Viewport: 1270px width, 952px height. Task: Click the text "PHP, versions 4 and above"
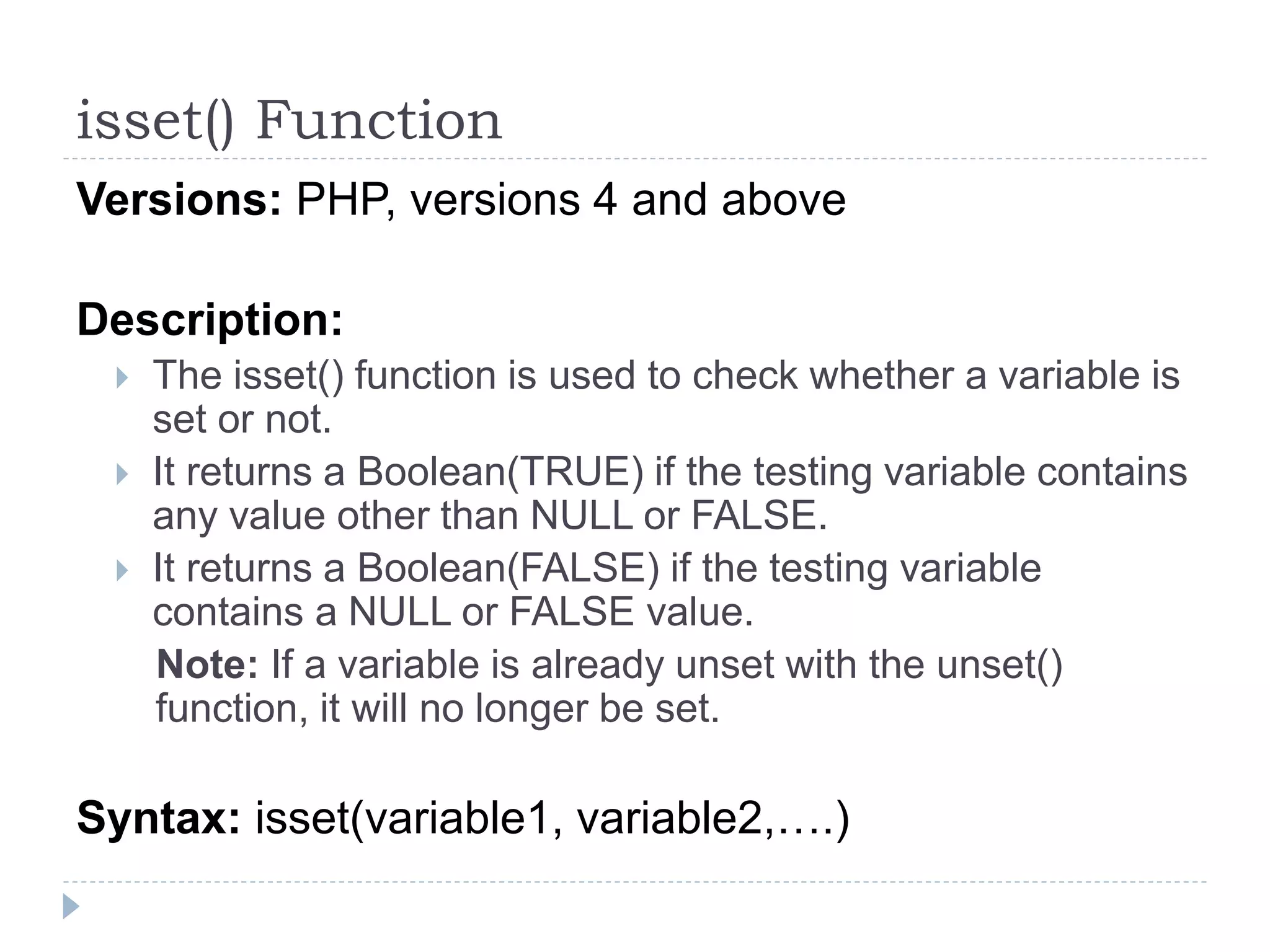pos(571,200)
